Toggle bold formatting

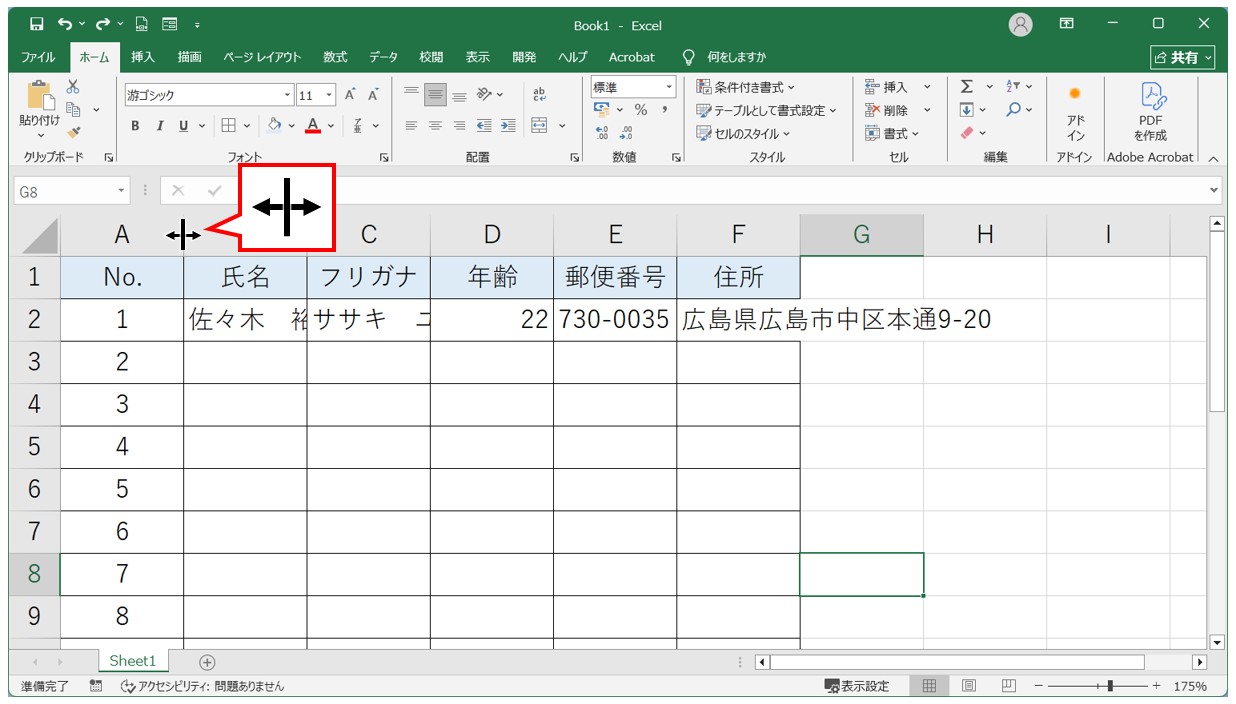135,126
